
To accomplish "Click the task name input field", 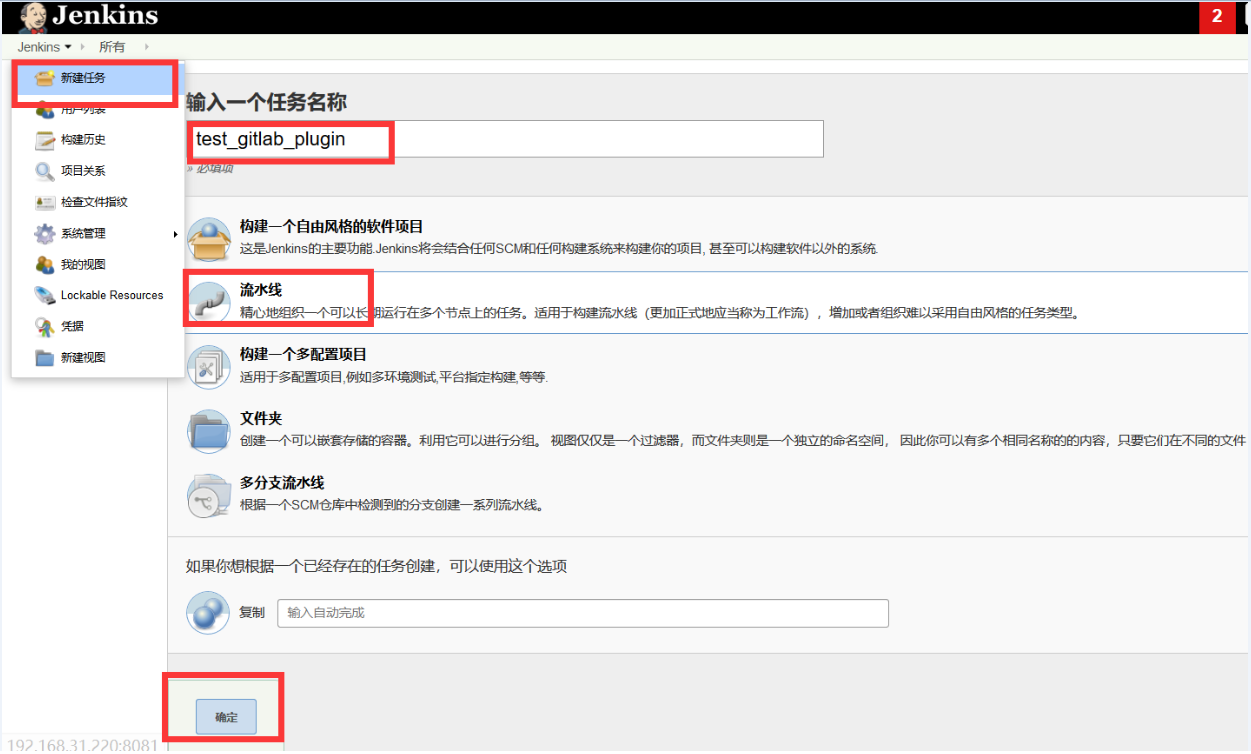I will pyautogui.click(x=505, y=139).
